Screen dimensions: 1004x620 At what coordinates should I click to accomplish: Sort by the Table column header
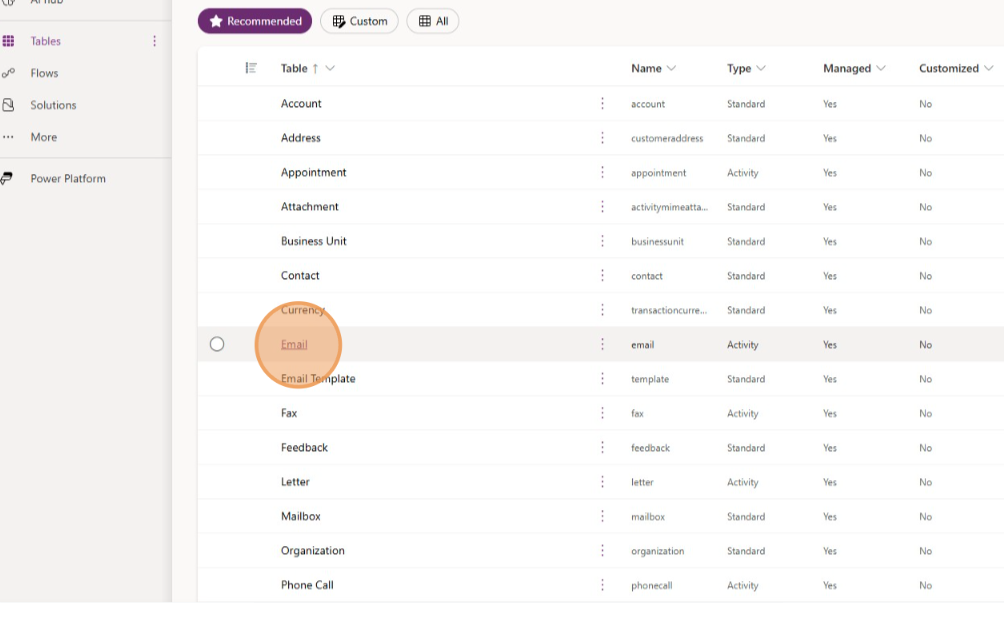pos(294,69)
